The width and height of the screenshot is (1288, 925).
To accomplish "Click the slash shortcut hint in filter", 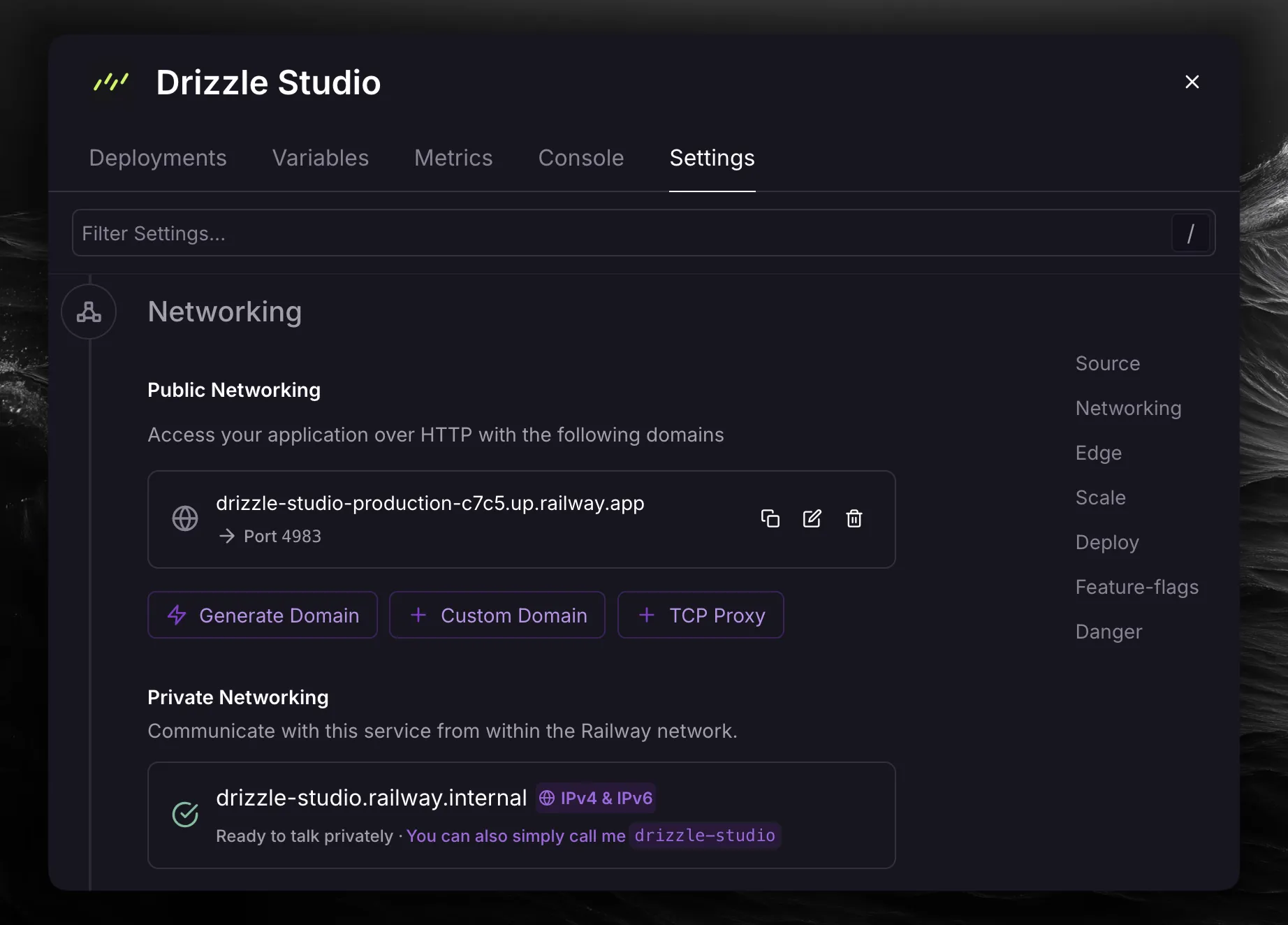I will pos(1190,233).
